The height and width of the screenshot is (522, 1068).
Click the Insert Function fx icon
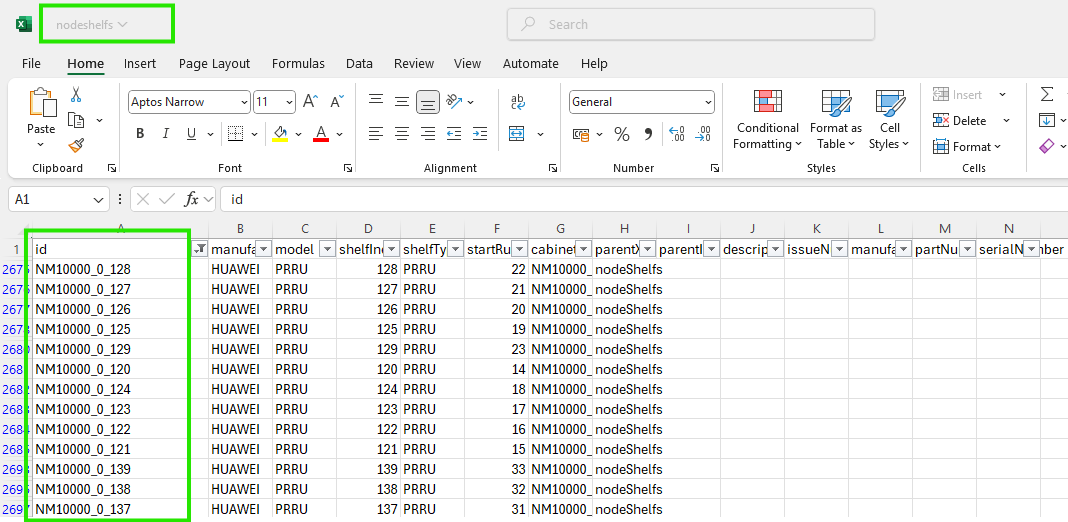(x=192, y=199)
